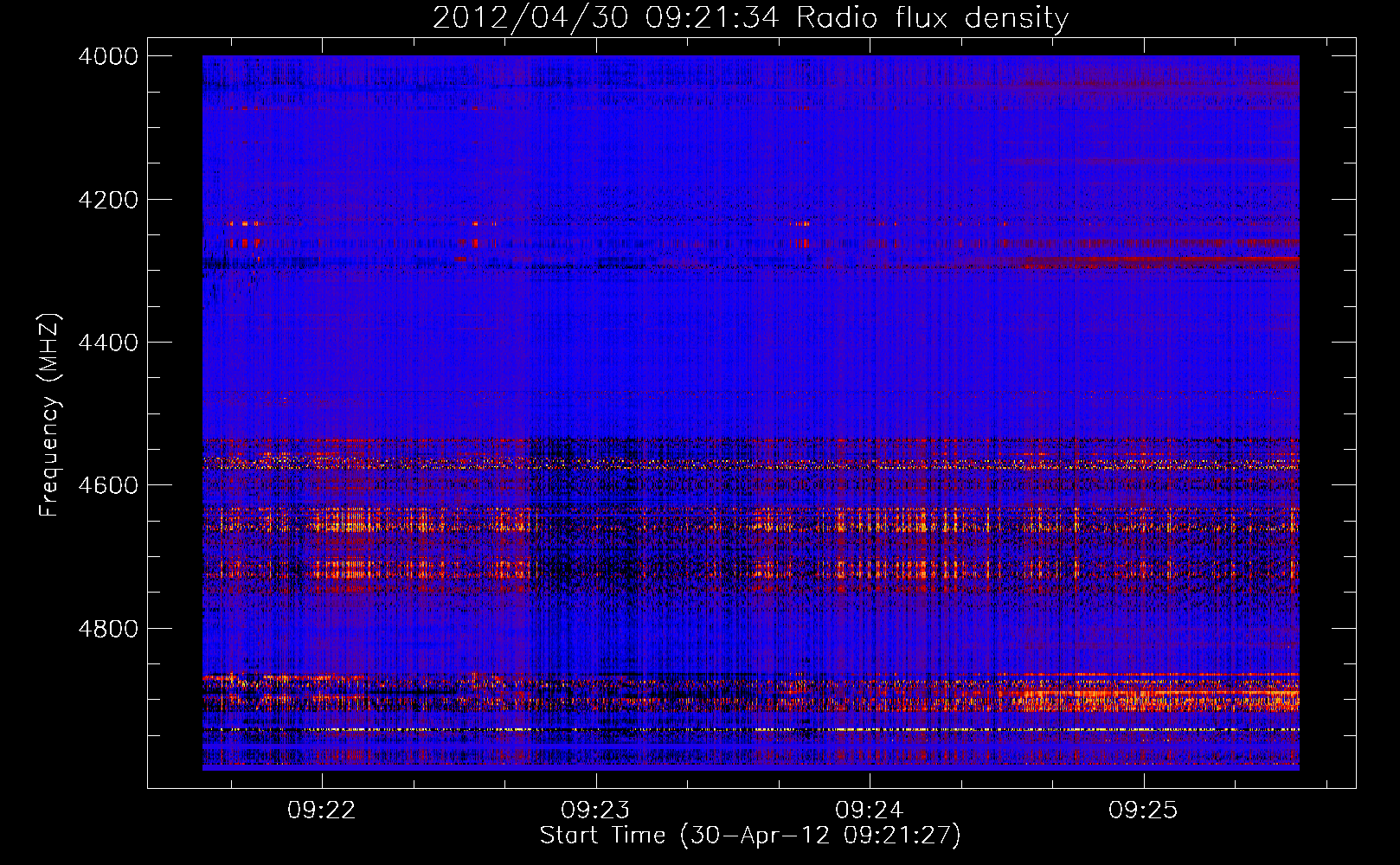1400x865 pixels.
Task: Click the 'Frequency (MHZ)' axis title
Action: tap(50, 415)
